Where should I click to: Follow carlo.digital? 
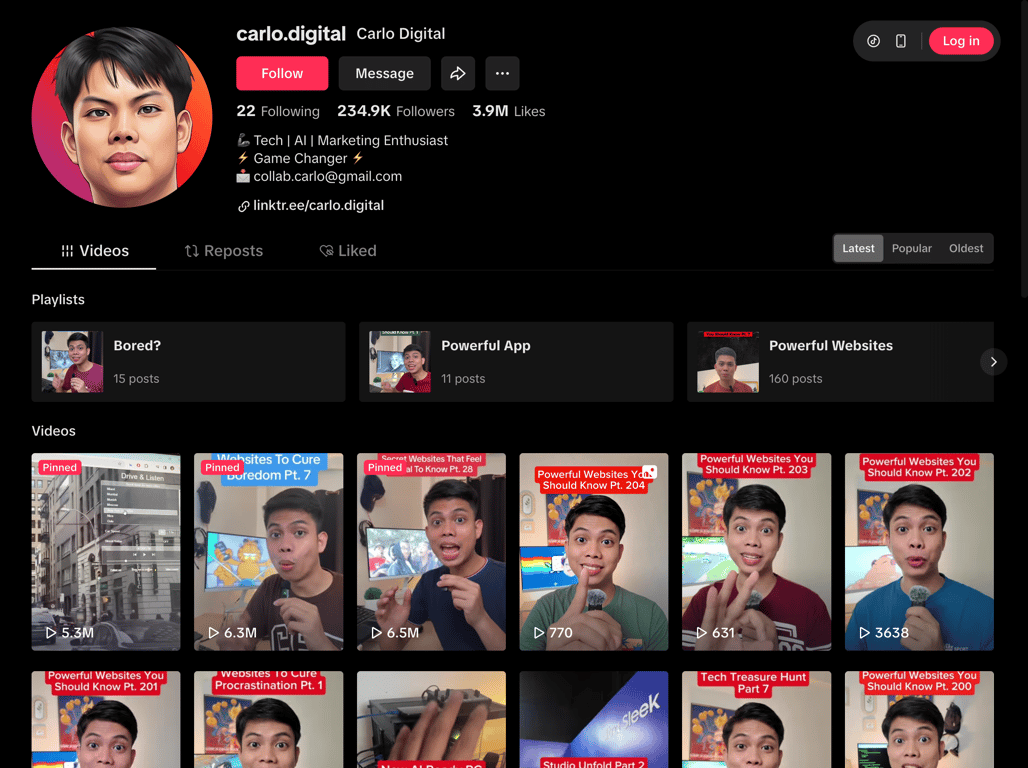point(282,73)
